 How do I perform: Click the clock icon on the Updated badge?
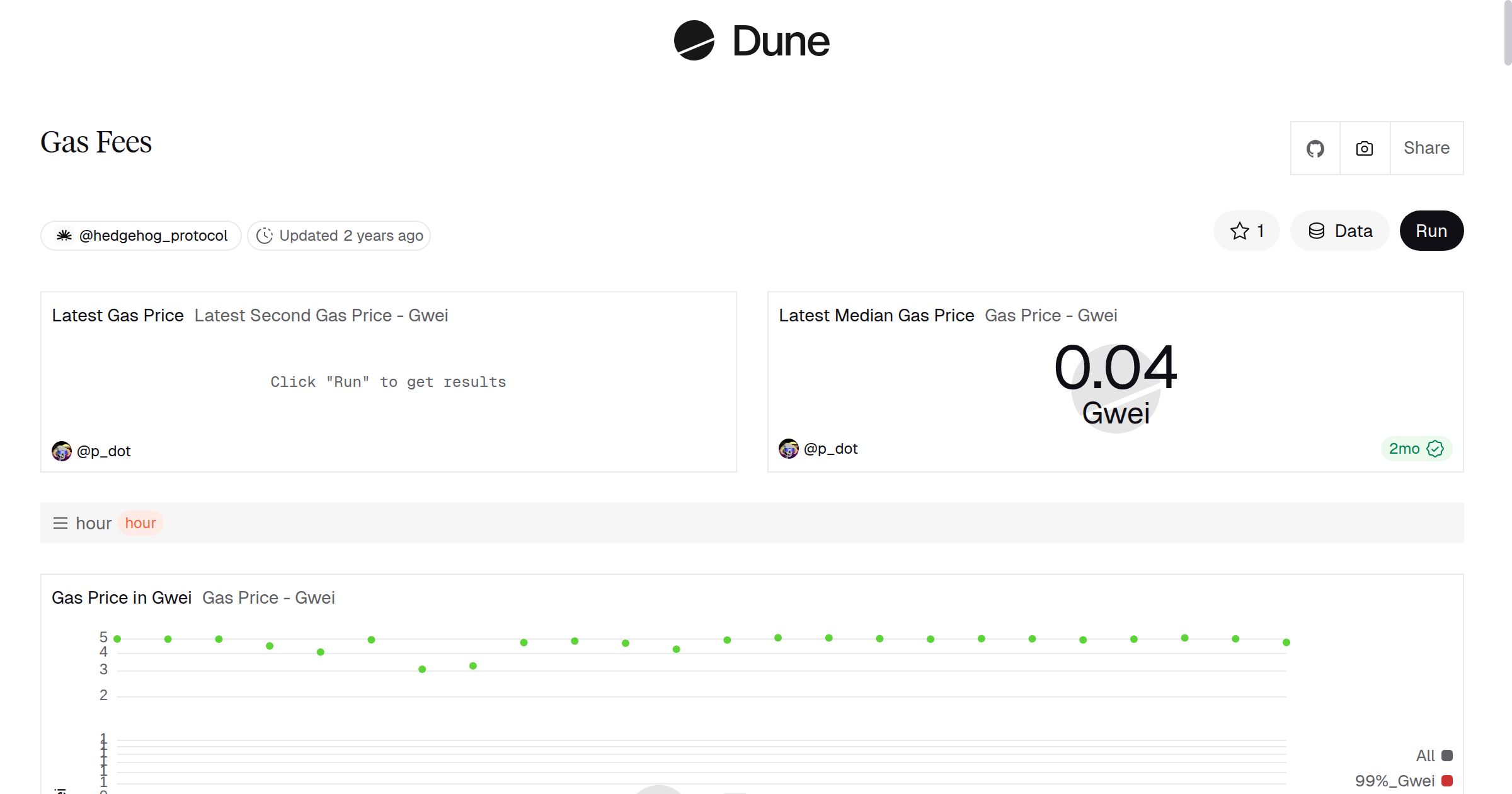265,235
